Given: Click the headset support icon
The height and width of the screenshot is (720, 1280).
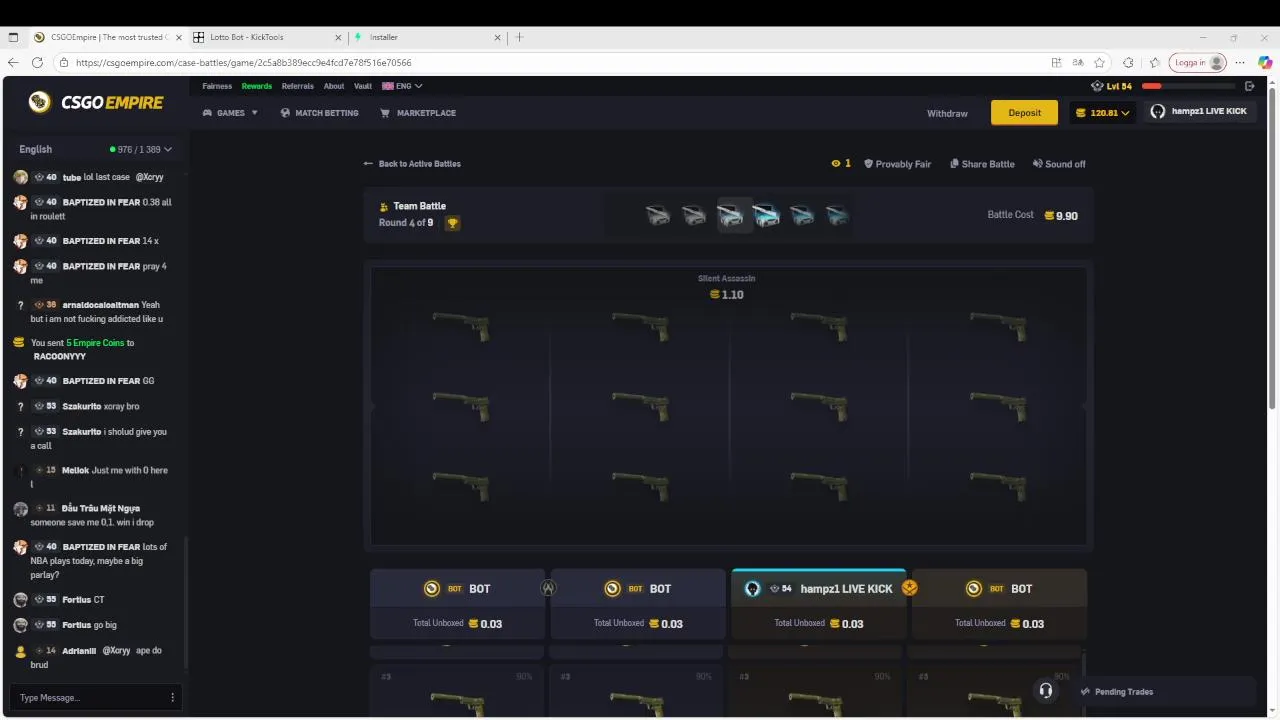Looking at the screenshot, I should coord(1045,691).
